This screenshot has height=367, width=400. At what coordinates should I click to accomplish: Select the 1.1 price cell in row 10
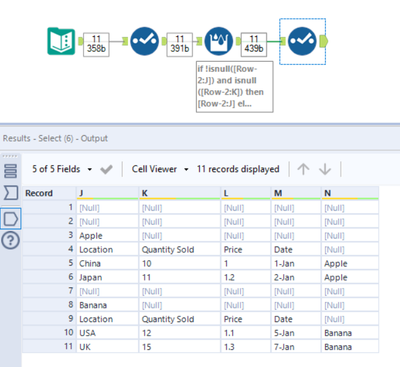(246, 333)
